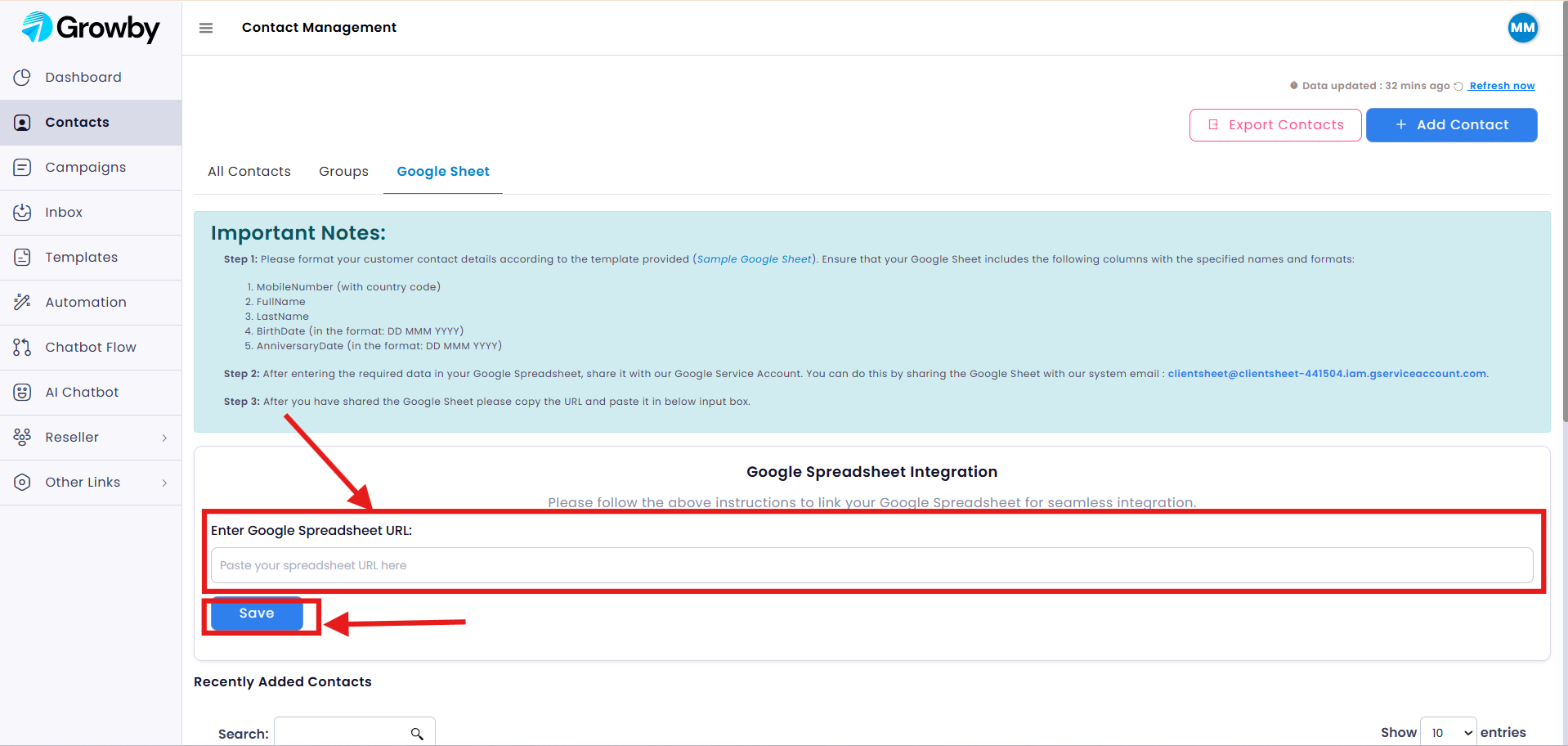
Task: Go to Inbox in sidebar
Action: pyautogui.click(x=91, y=213)
